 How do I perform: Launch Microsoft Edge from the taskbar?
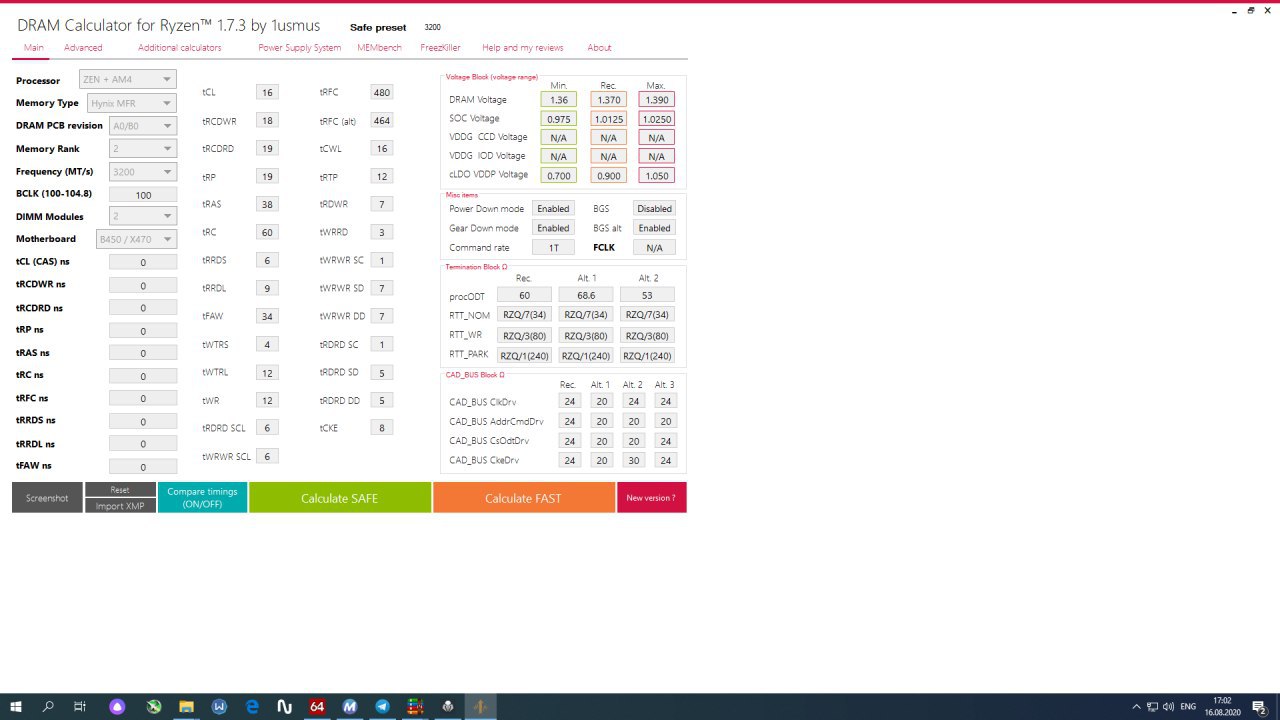point(252,706)
